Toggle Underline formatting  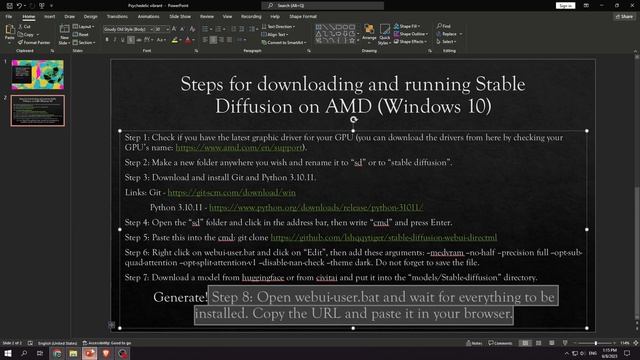coord(122,40)
